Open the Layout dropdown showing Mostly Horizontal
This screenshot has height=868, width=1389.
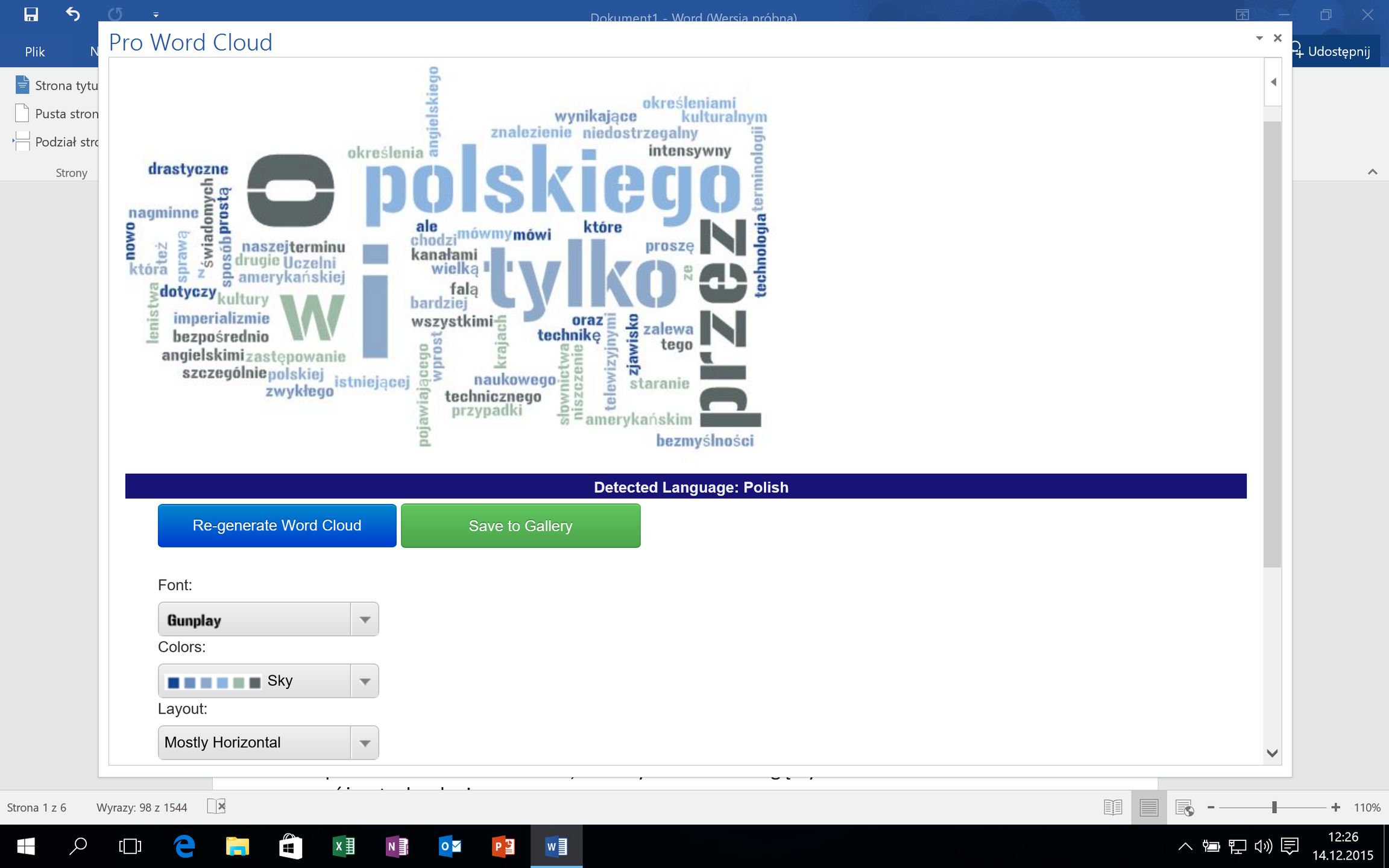(x=364, y=742)
